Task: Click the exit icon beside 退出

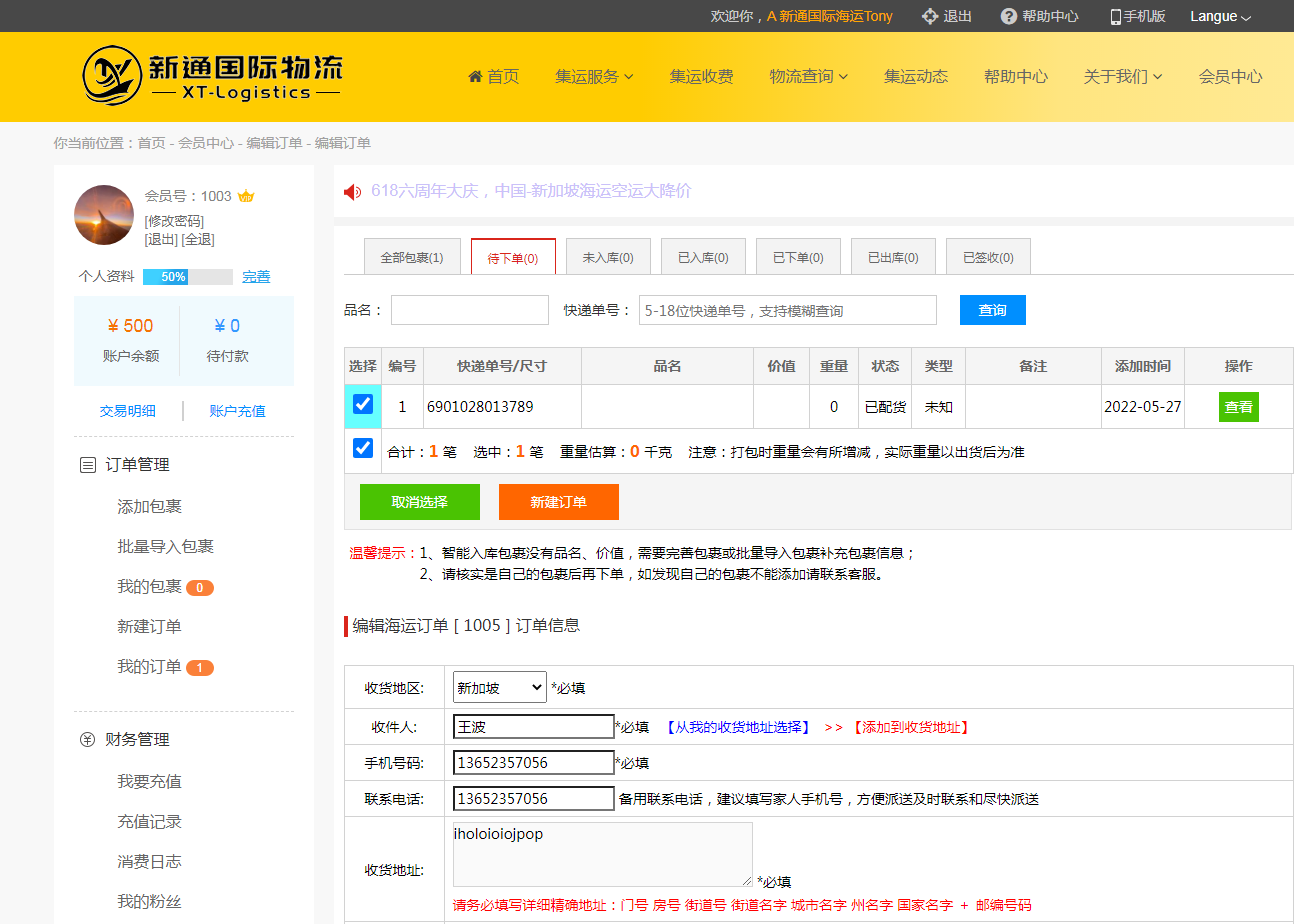Action: click(x=929, y=16)
